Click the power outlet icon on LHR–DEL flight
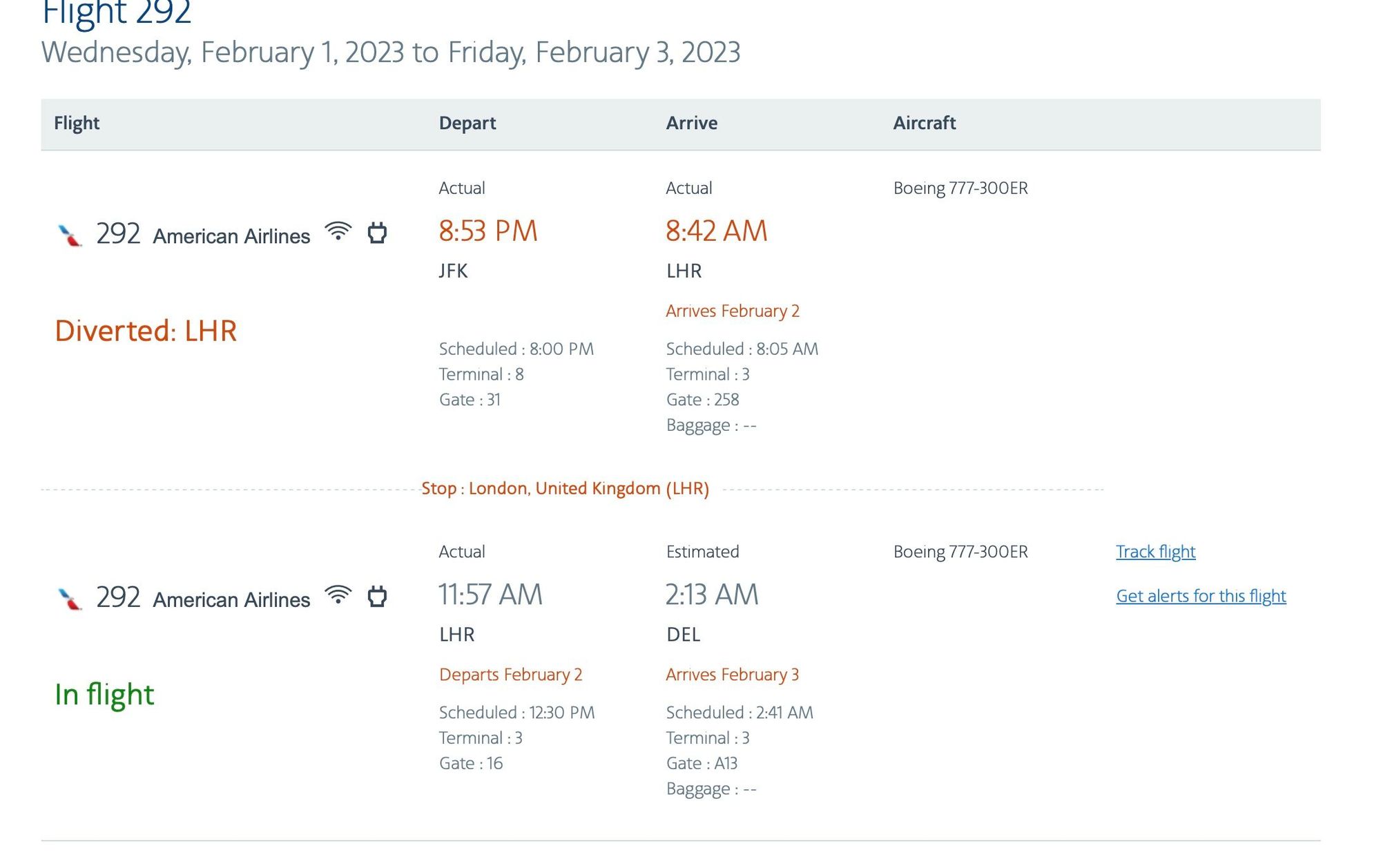Image resolution: width=1381 pixels, height=868 pixels. click(x=377, y=596)
